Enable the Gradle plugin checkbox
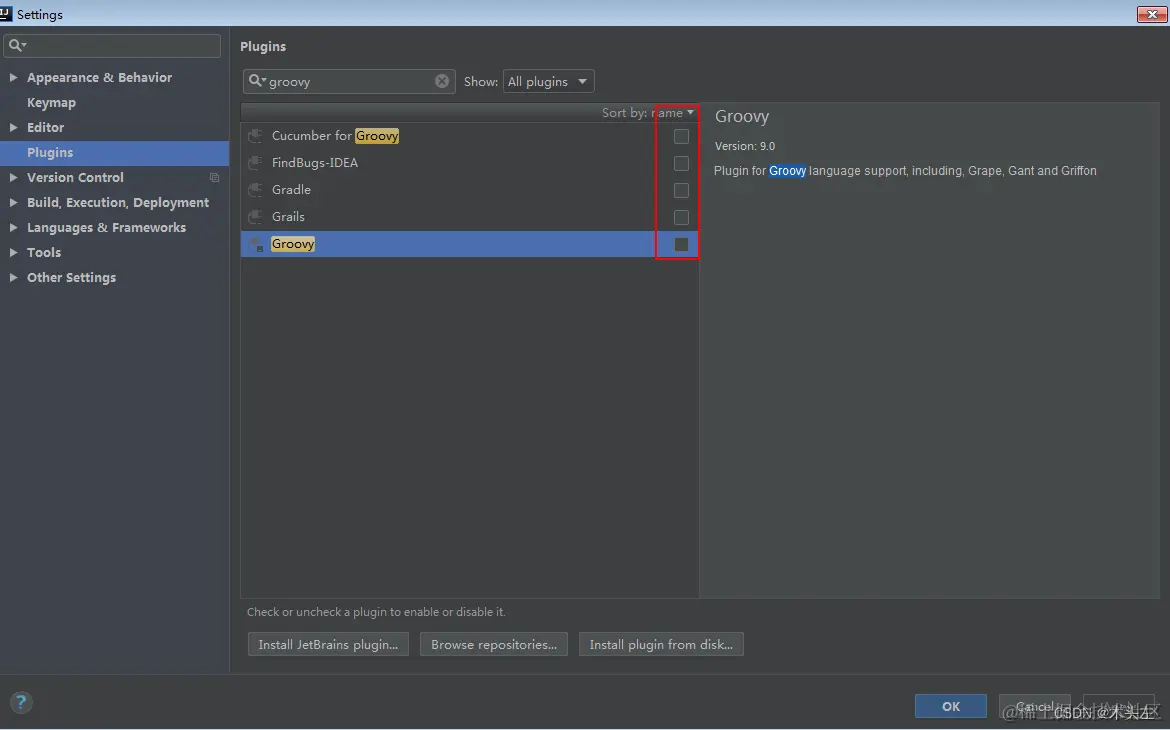The image size is (1170, 730). [x=681, y=190]
